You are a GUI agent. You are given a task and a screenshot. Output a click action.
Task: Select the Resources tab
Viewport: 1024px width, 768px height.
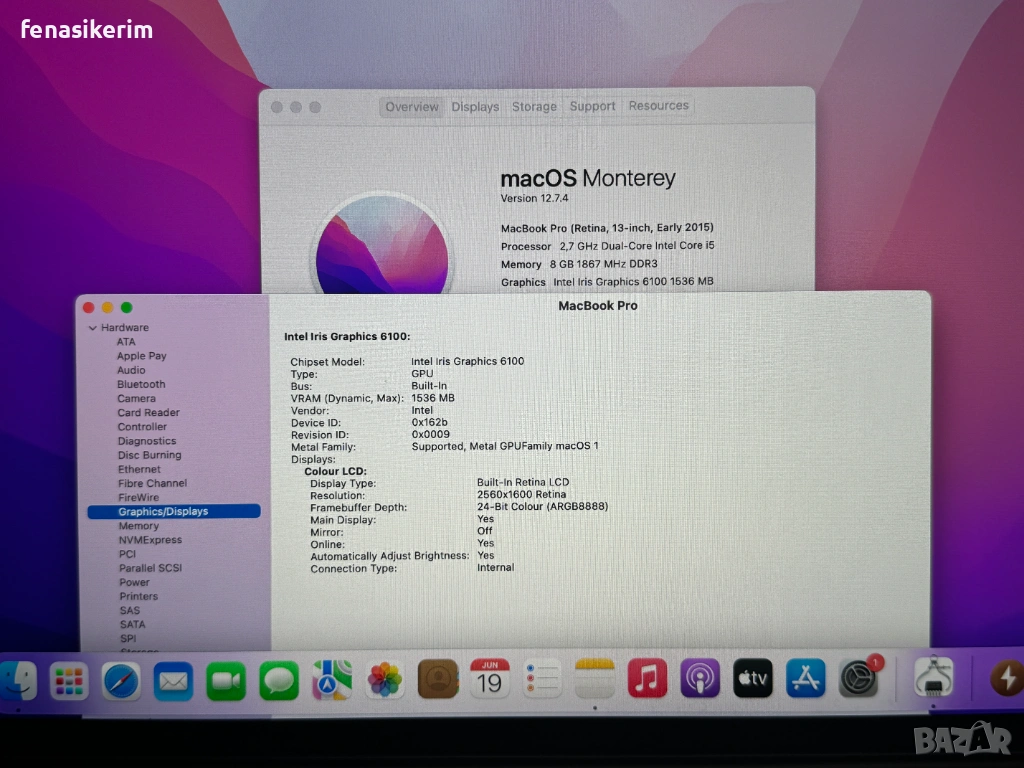pyautogui.click(x=658, y=106)
